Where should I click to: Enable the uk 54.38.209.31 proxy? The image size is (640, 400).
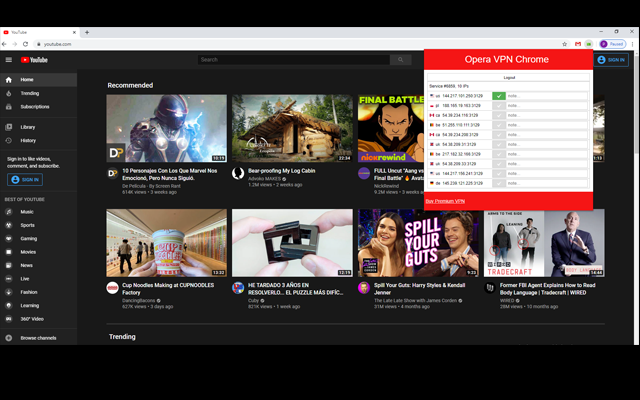point(499,144)
